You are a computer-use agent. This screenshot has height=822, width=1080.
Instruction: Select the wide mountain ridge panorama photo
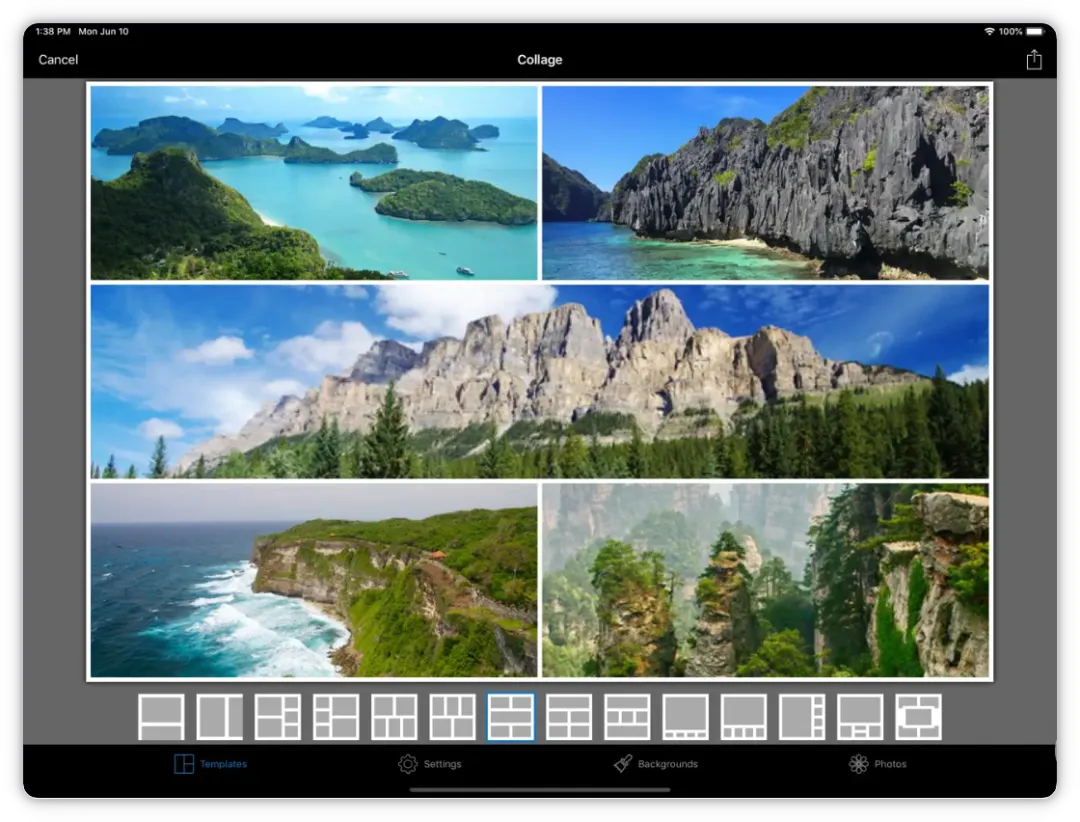[x=540, y=382]
